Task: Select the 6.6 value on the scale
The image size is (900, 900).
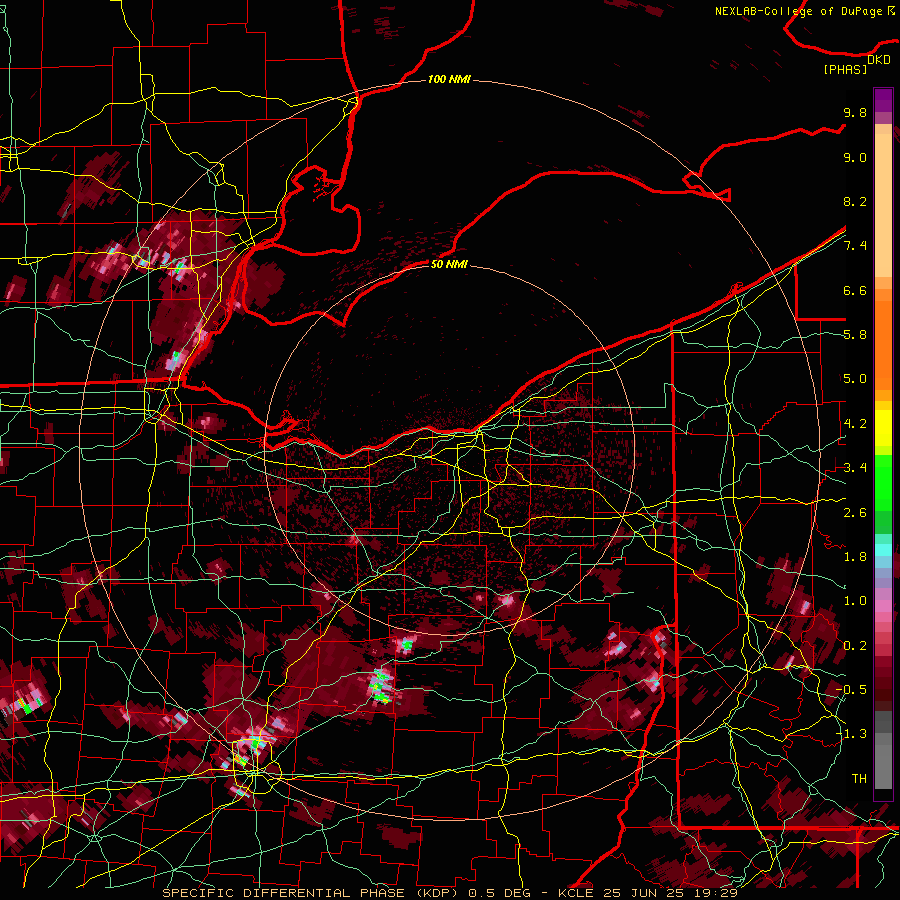Action: point(855,290)
